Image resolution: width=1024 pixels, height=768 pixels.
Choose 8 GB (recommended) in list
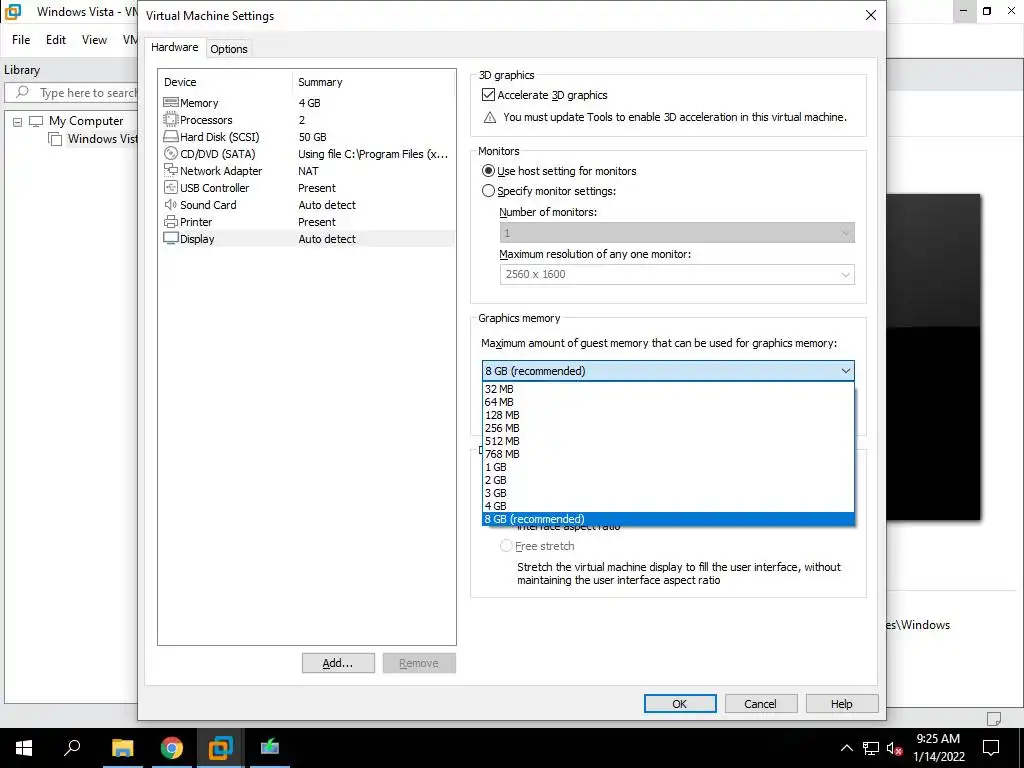pyautogui.click(x=668, y=519)
